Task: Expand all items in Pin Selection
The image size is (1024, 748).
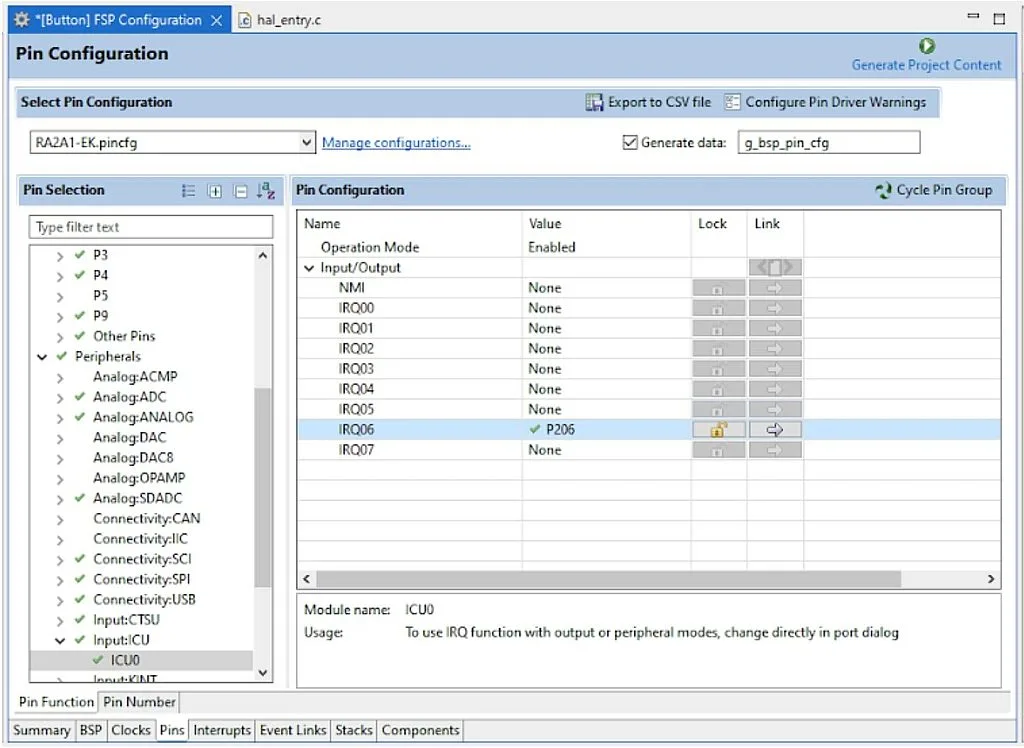Action: [x=214, y=191]
